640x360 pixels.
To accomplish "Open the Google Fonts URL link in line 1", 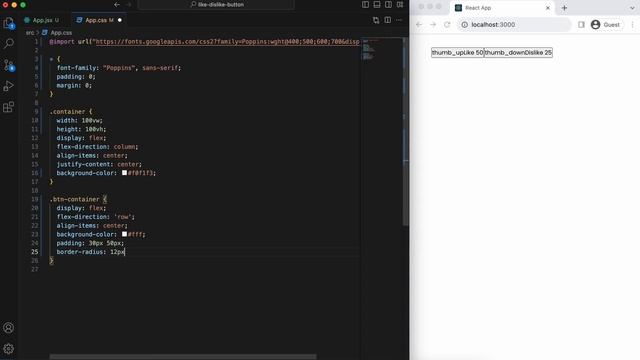I will (227, 42).
